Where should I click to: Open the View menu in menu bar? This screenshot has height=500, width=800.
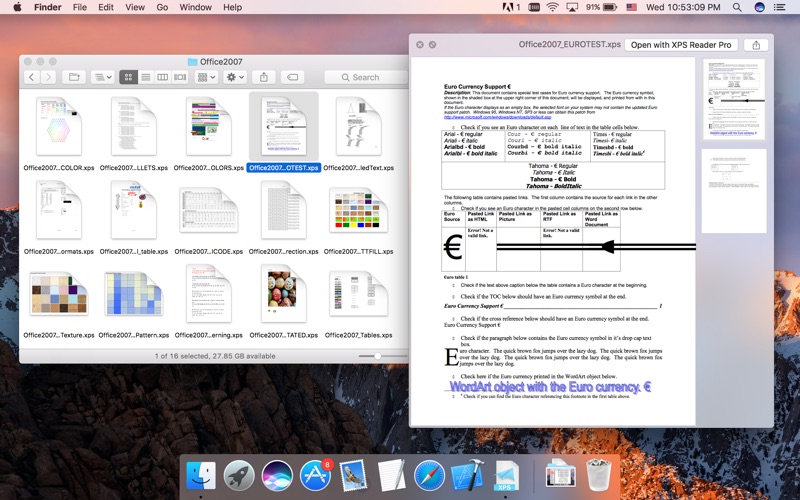[x=134, y=7]
